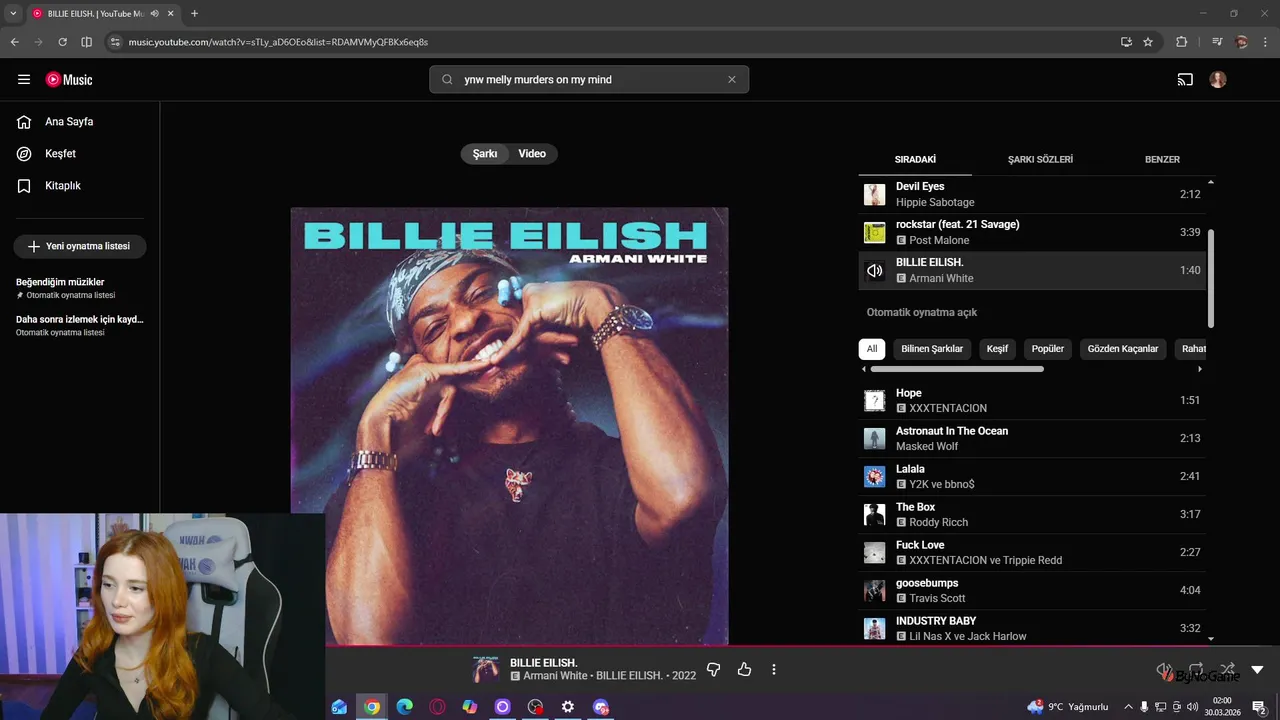Open Armani White artist link in queue
This screenshot has width=1280, height=720.
pyautogui.click(x=941, y=279)
